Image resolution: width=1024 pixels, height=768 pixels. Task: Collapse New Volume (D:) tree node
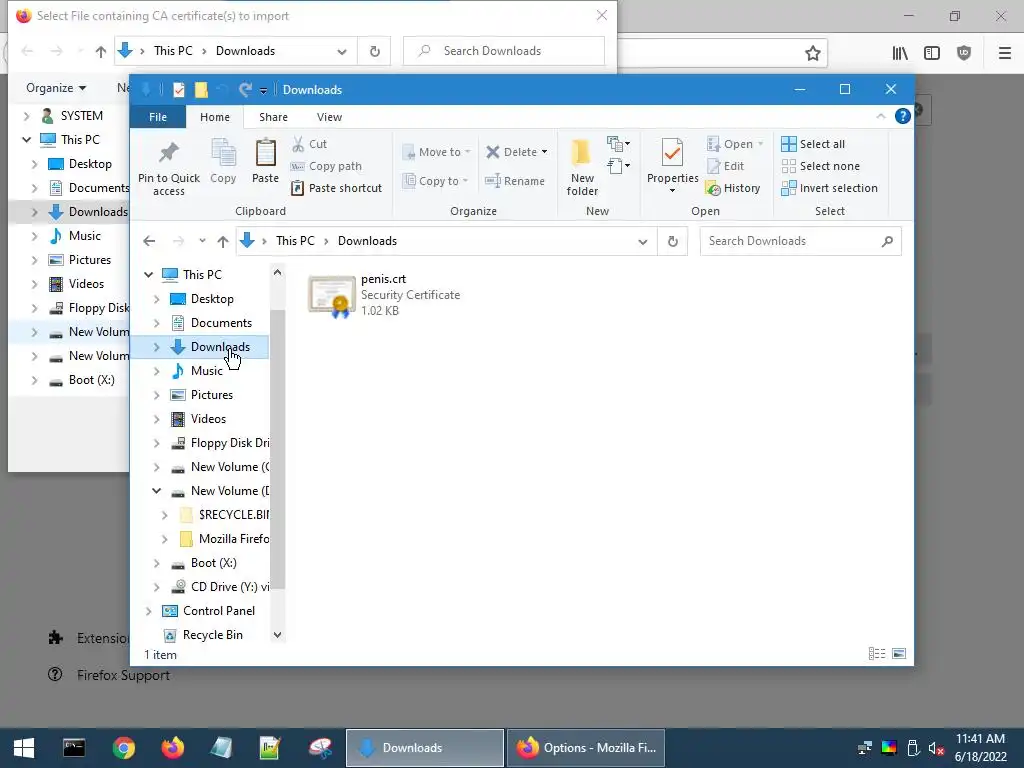tap(157, 491)
